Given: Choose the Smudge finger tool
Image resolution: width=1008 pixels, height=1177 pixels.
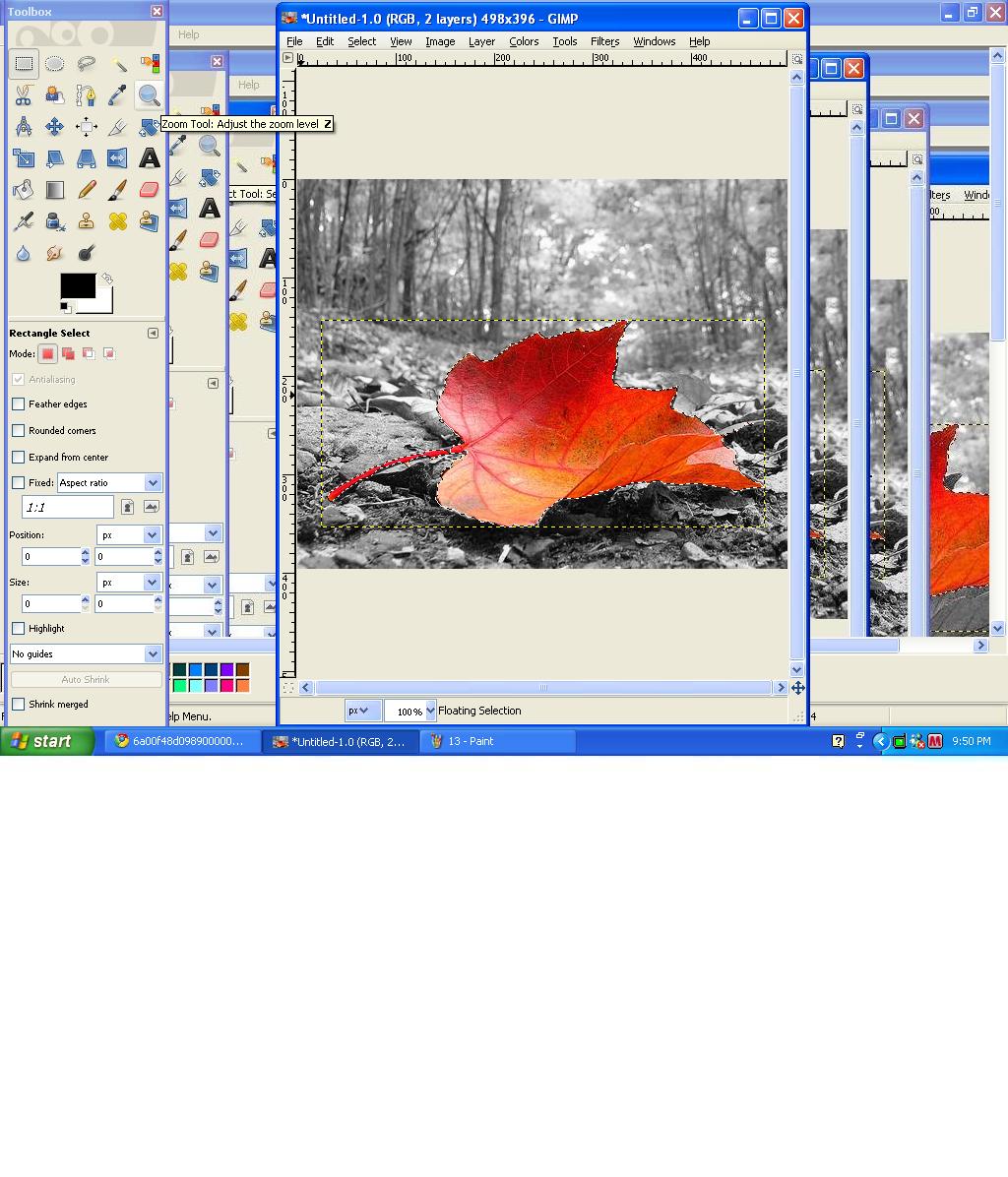Looking at the screenshot, I should coord(55,253).
